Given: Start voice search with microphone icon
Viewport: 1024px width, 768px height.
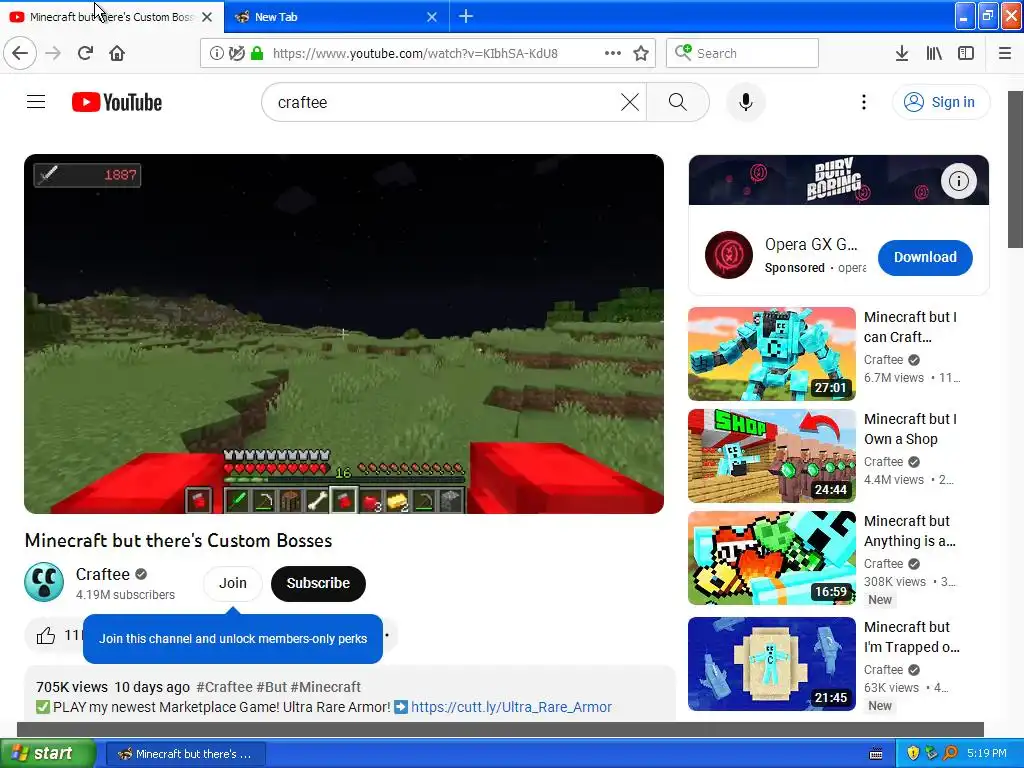Looking at the screenshot, I should [x=746, y=102].
